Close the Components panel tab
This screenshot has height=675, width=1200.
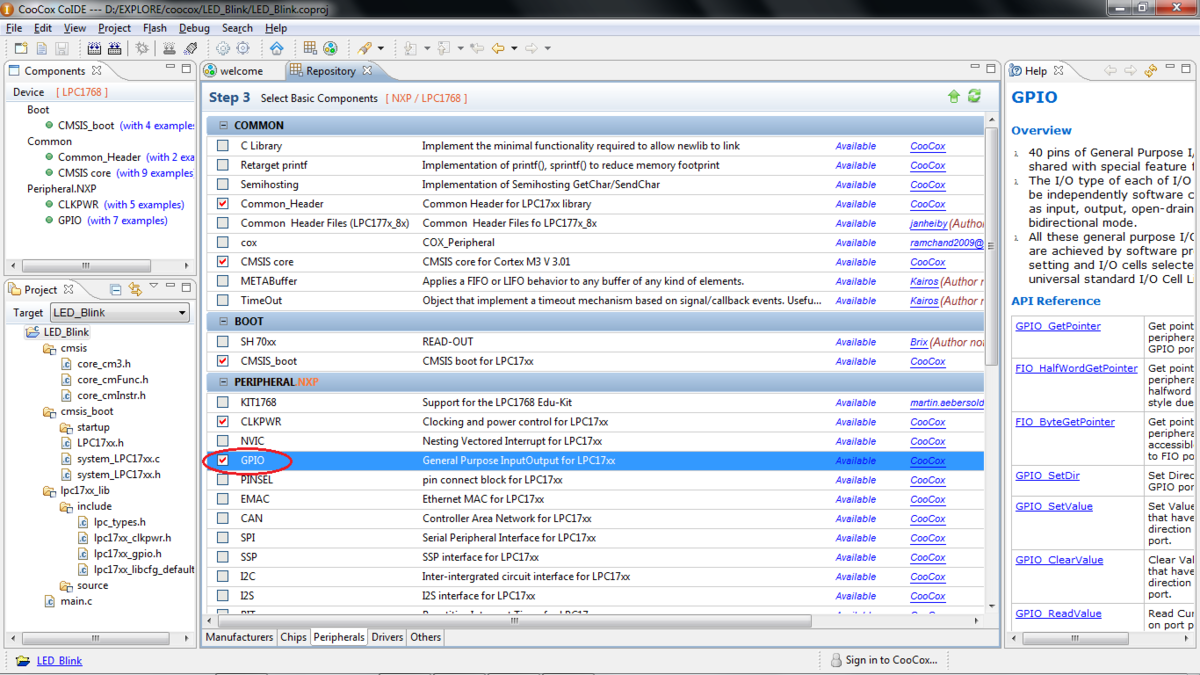[97, 71]
